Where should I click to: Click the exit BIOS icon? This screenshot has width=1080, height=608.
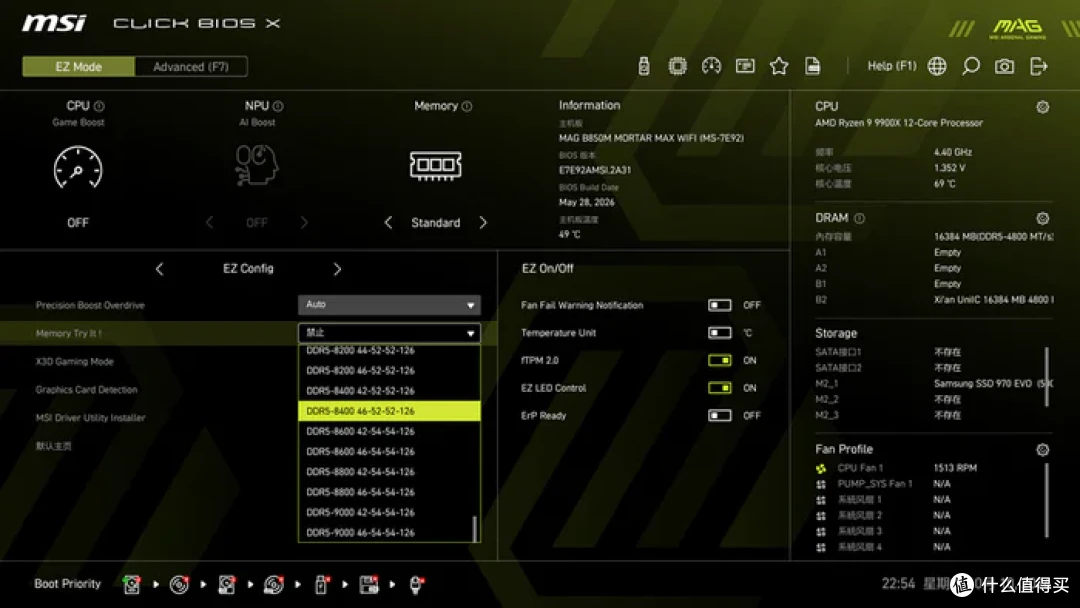click(x=1039, y=66)
